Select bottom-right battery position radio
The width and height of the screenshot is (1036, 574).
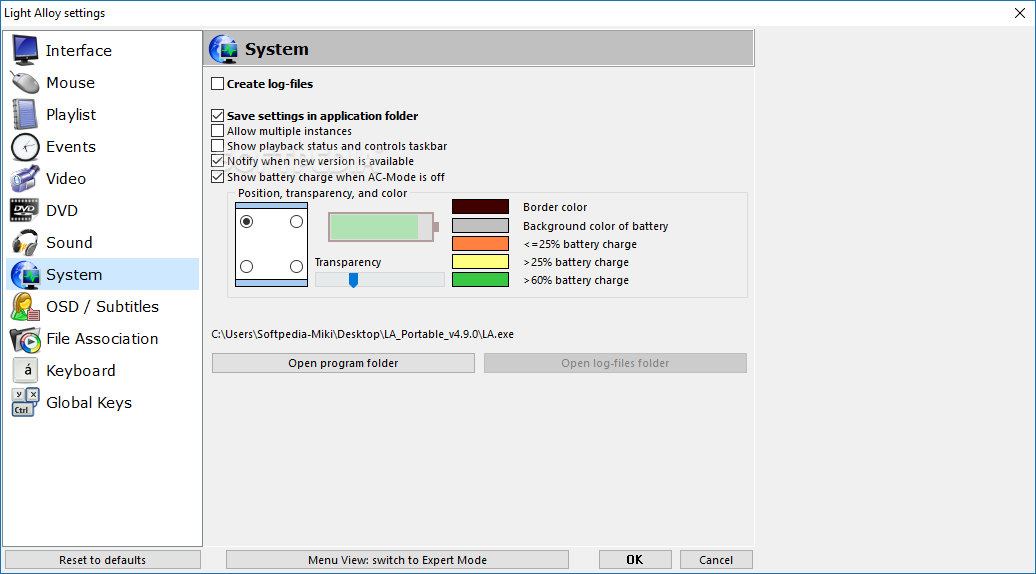pos(297,266)
